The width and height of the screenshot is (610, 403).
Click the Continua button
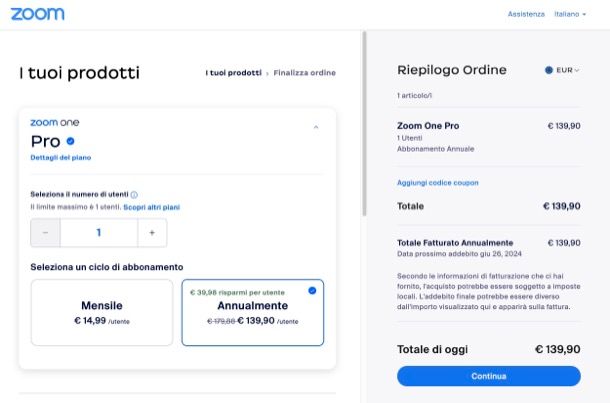pyautogui.click(x=489, y=376)
